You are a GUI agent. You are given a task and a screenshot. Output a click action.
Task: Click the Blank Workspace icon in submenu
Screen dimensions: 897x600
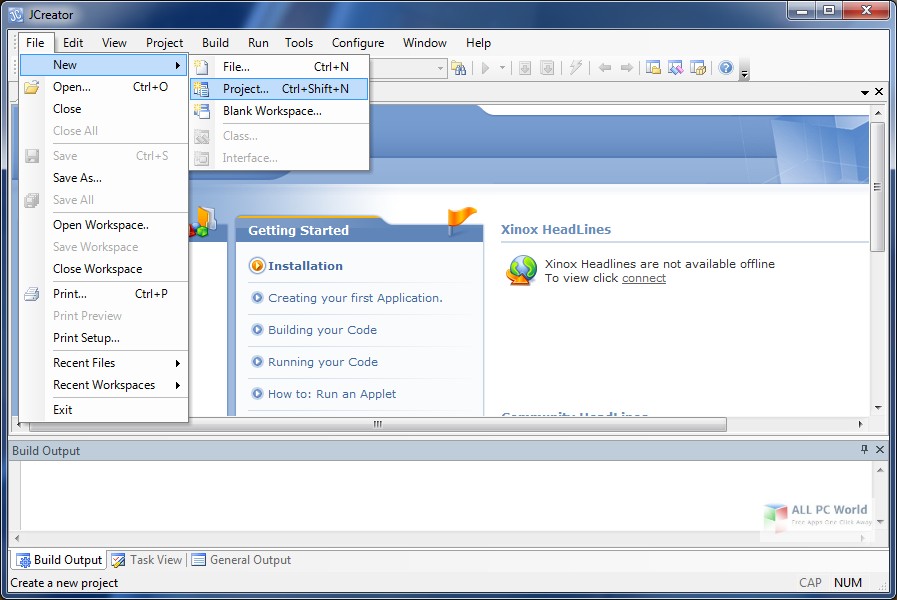(x=201, y=111)
